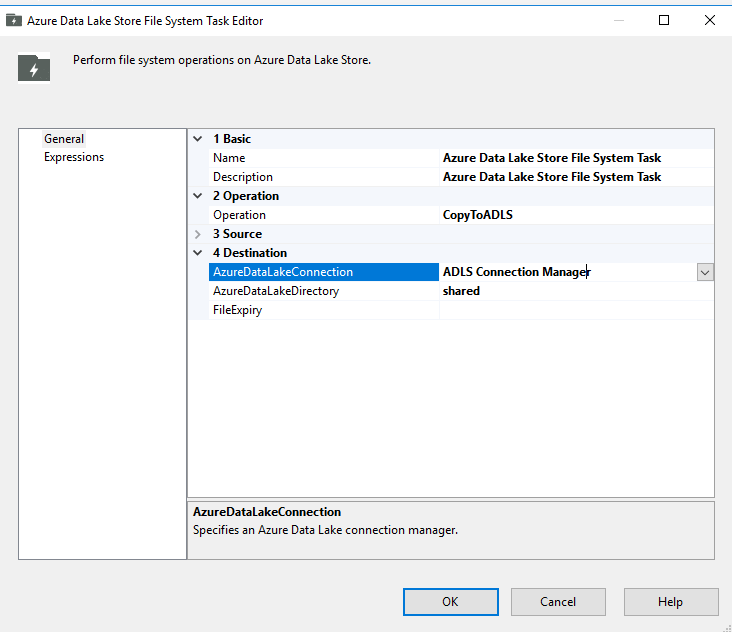Click the Cancel button
Viewport: 732px width, 632px height.
(x=558, y=602)
